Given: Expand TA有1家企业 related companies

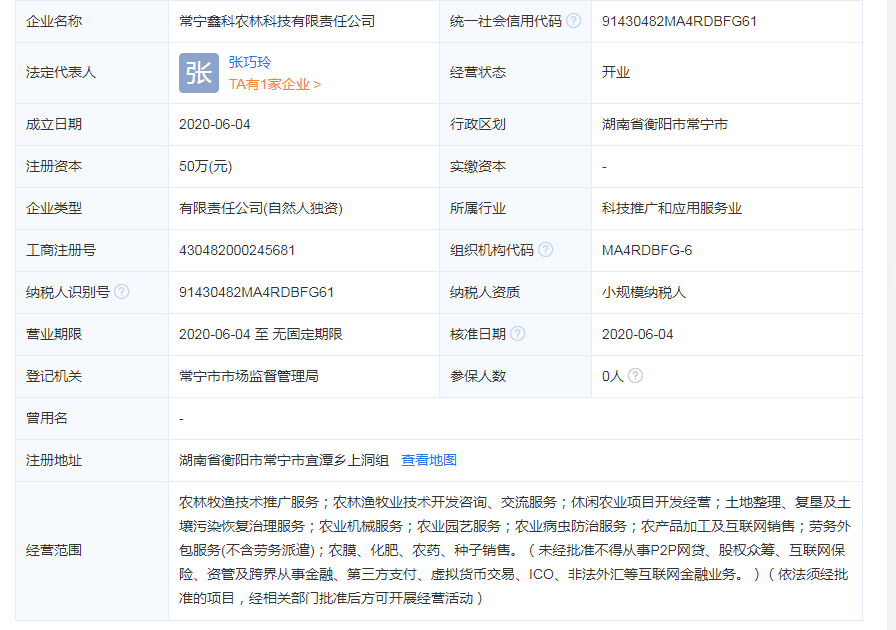Looking at the screenshot, I should pyautogui.click(x=275, y=85).
